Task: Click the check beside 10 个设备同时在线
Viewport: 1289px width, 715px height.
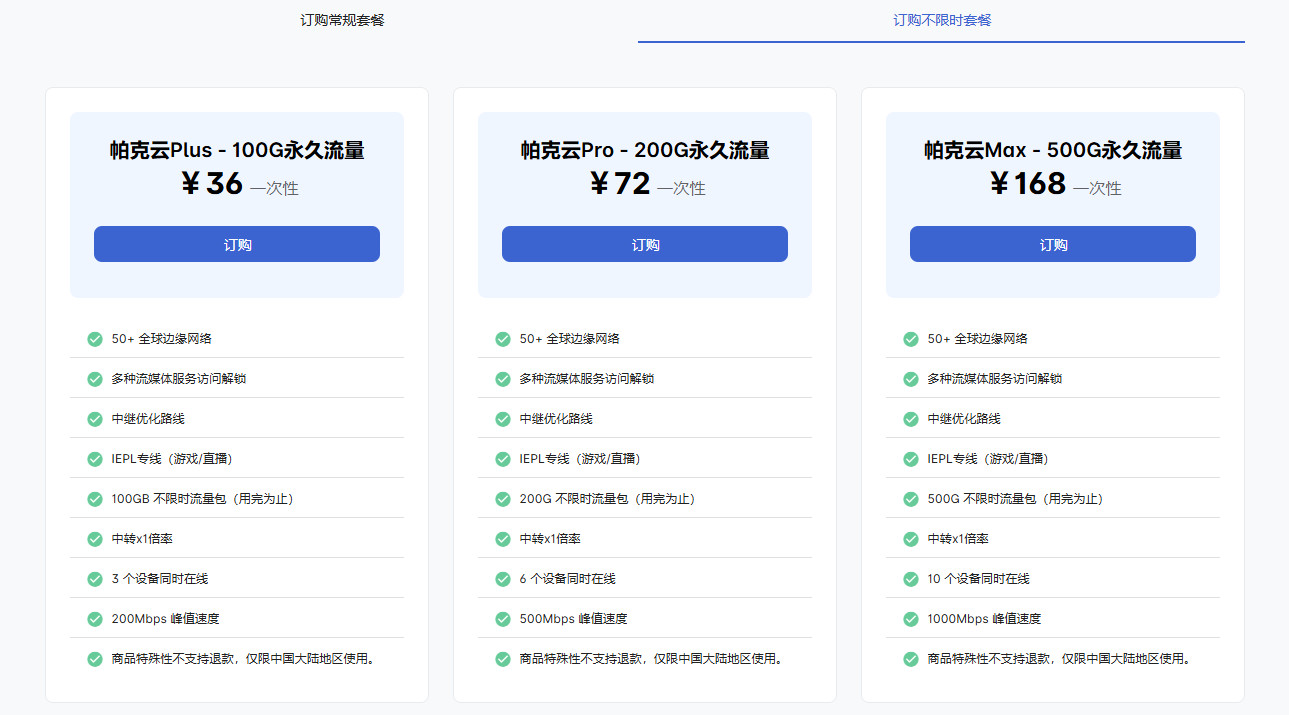Action: (910, 578)
